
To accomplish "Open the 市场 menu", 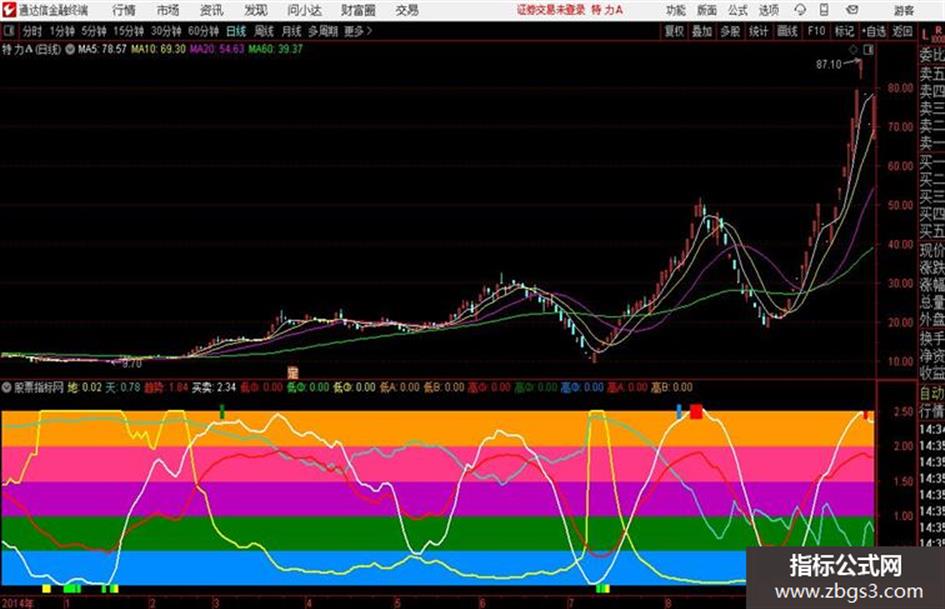I will 168,10.
